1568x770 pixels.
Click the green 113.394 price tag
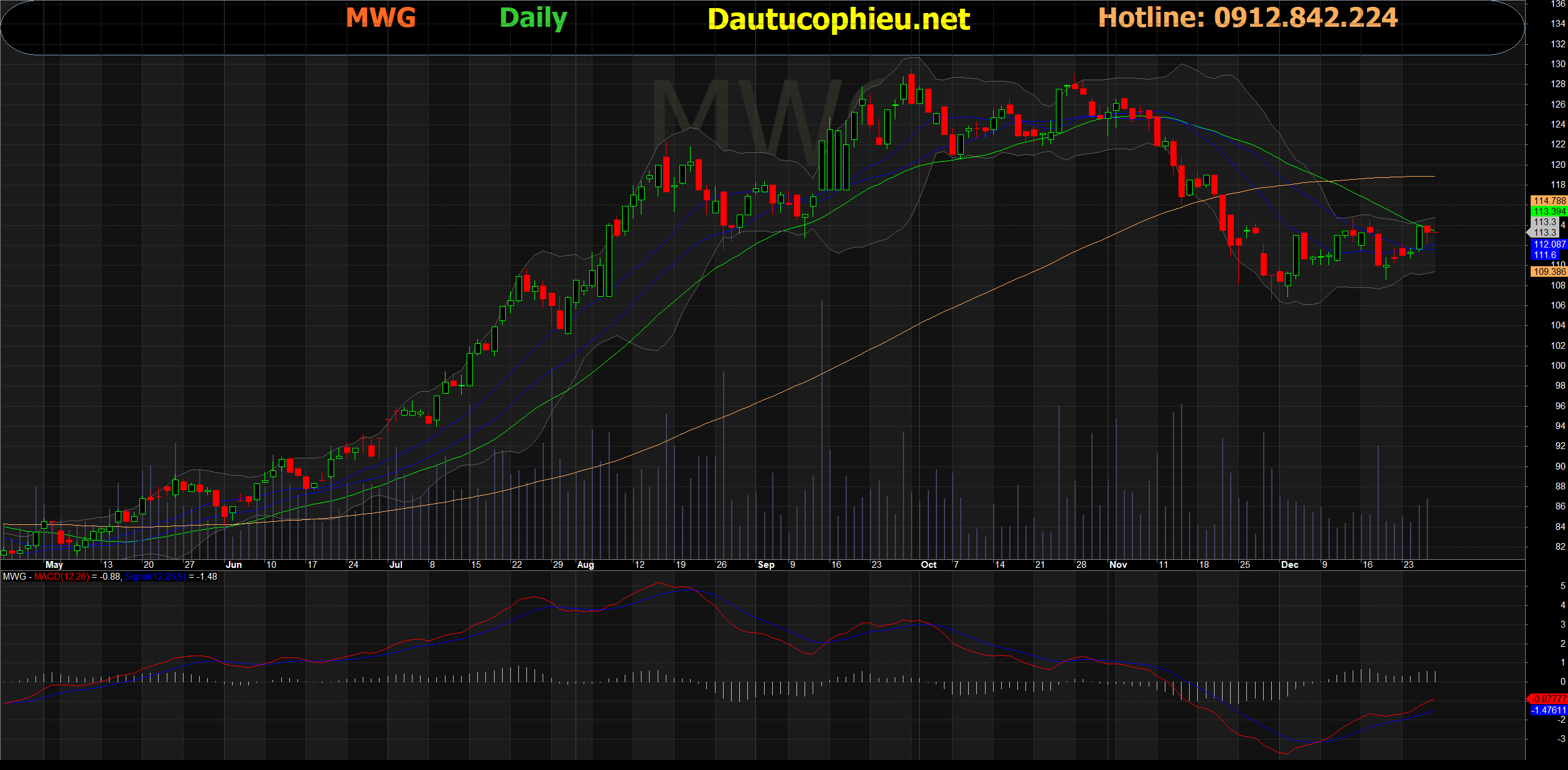tap(1549, 211)
